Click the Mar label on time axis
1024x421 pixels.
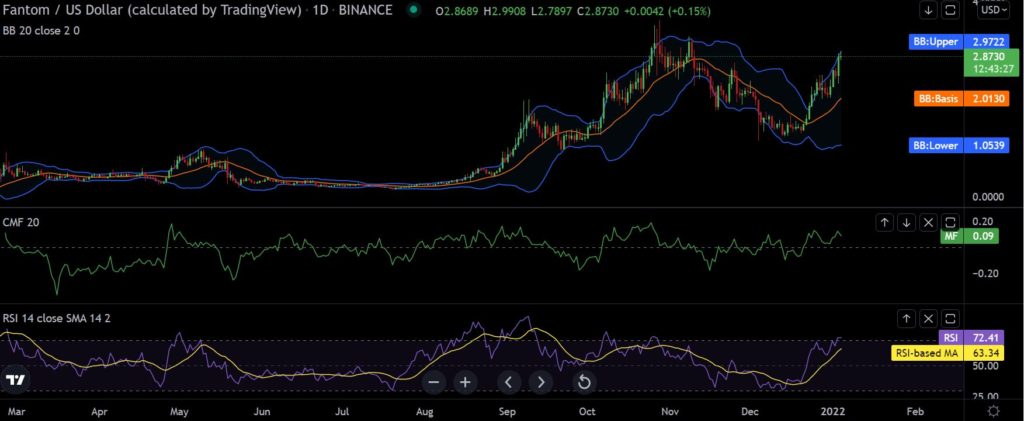[x=14, y=412]
